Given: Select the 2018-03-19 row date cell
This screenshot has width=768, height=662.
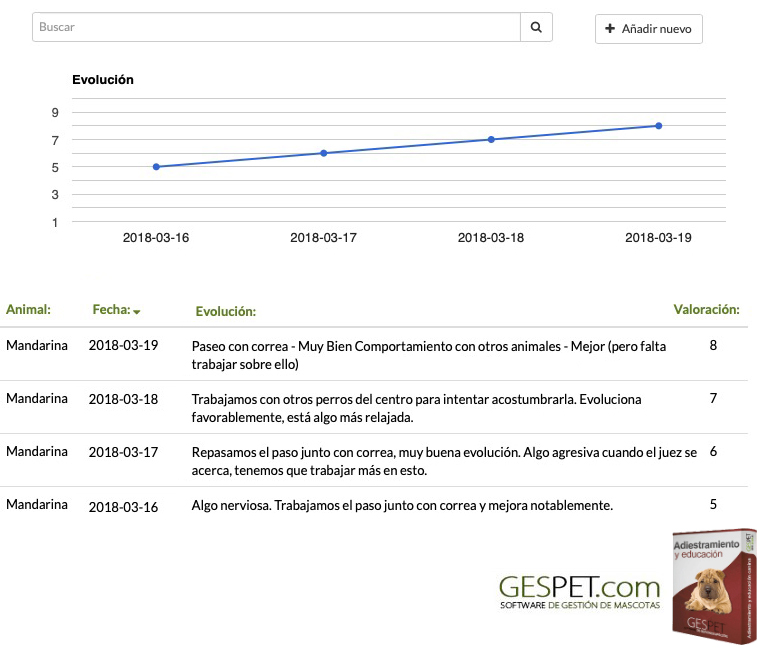Looking at the screenshot, I should tap(123, 346).
